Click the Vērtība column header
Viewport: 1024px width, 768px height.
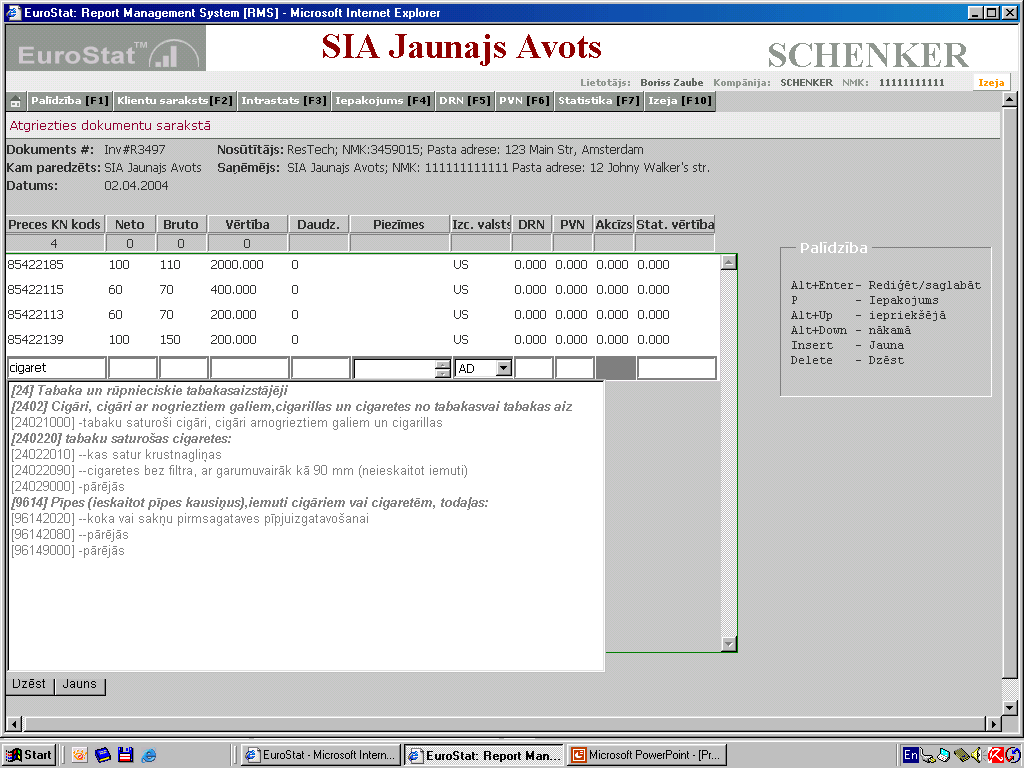[248, 224]
